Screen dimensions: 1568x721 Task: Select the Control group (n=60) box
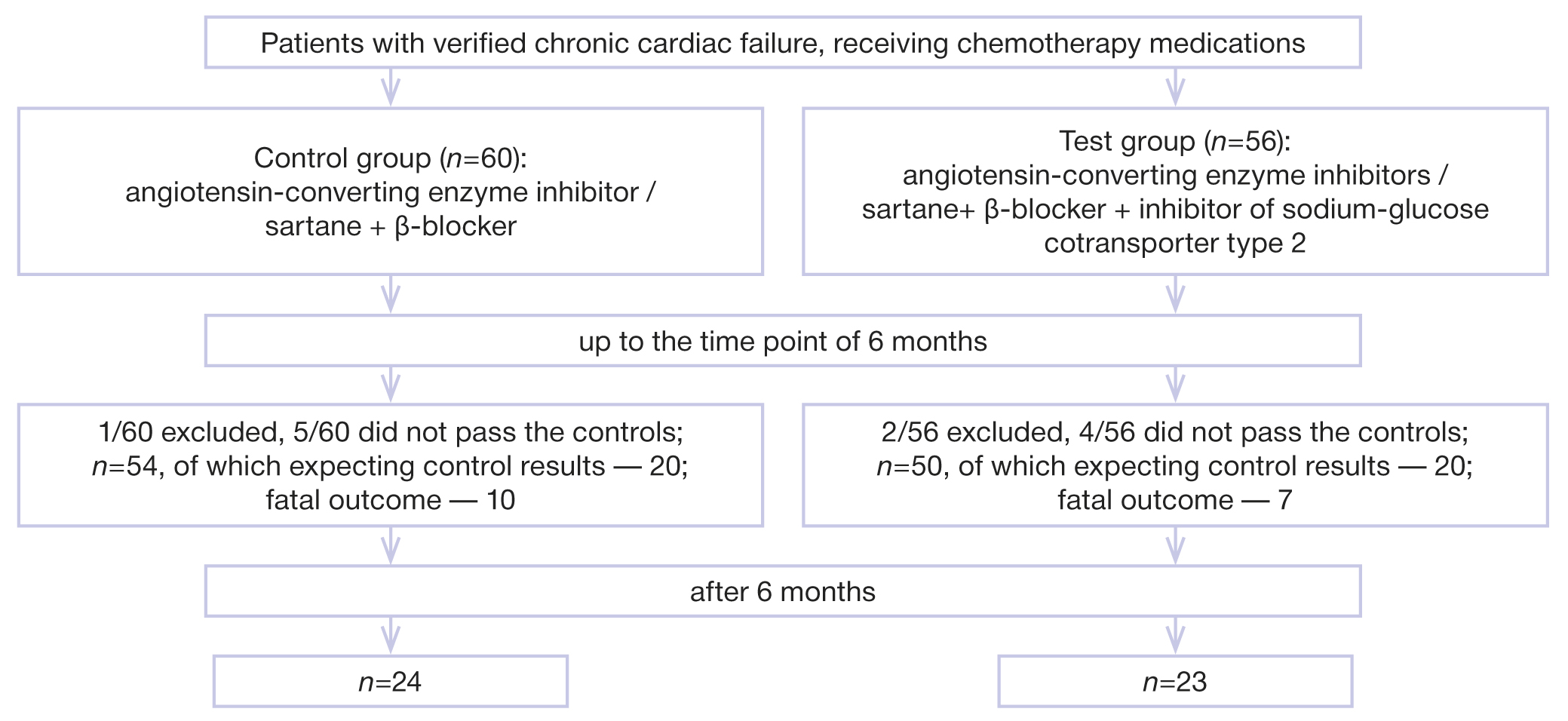pyautogui.click(x=390, y=192)
